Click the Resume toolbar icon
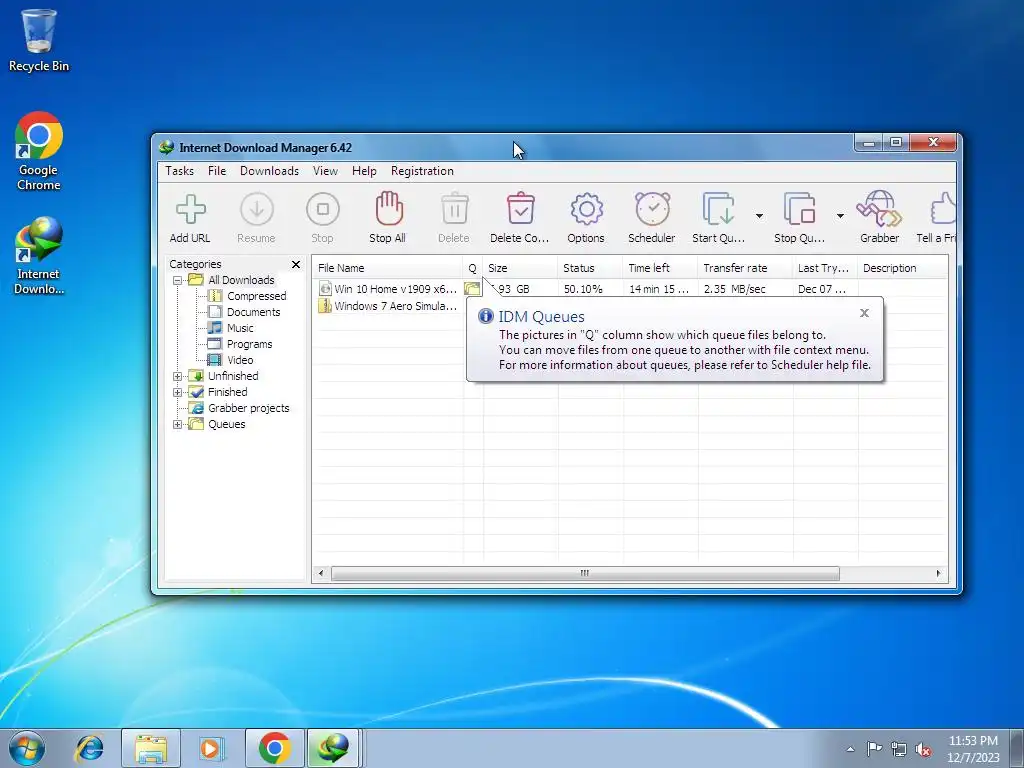This screenshot has height=768, width=1024. coord(256,210)
